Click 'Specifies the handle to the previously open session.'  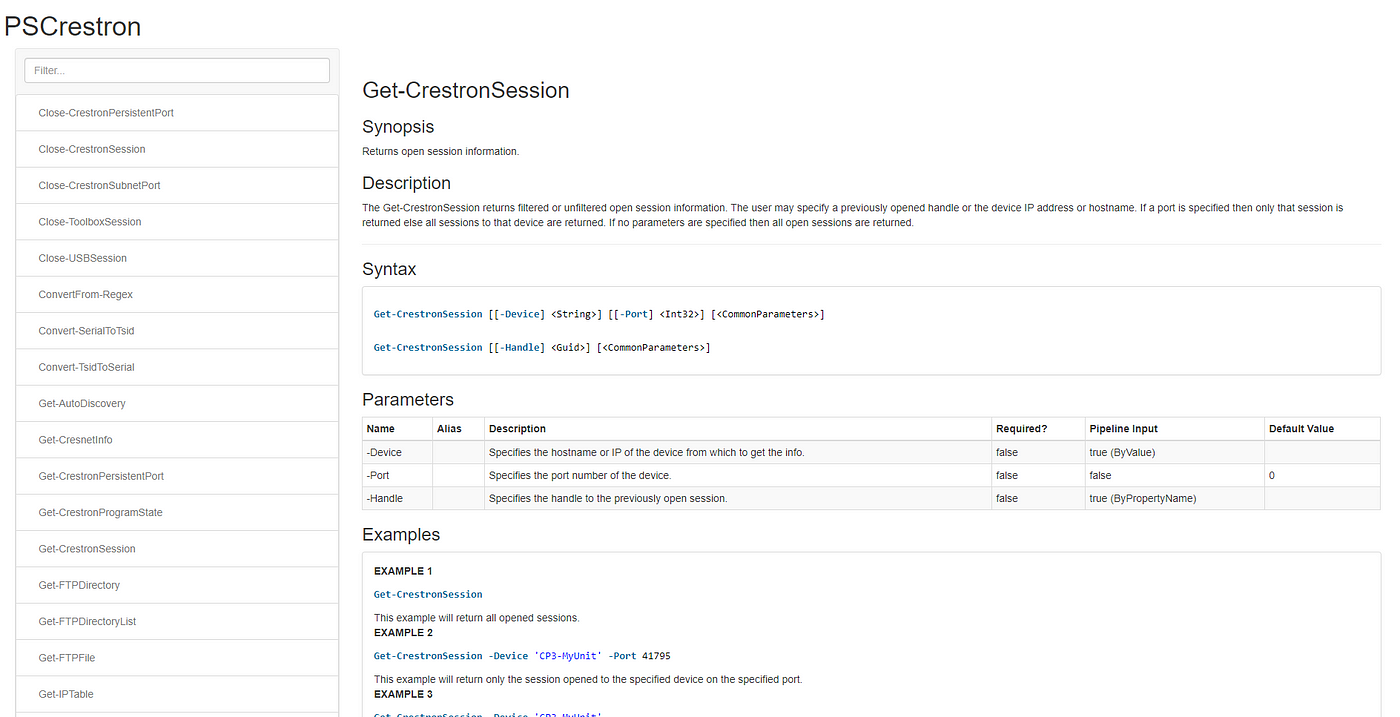pos(608,498)
